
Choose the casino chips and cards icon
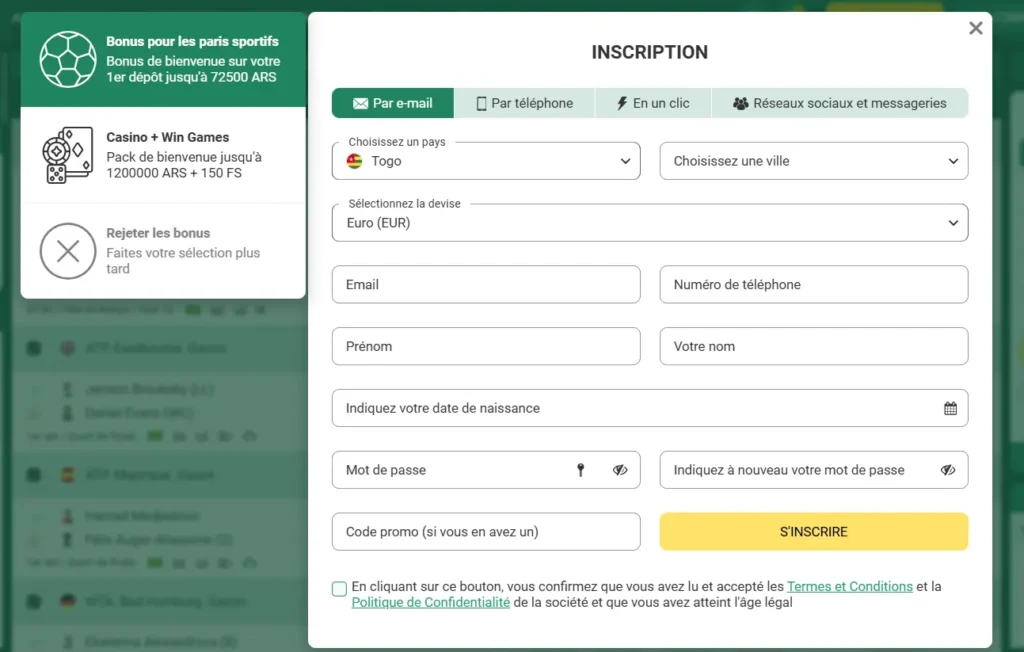pyautogui.click(x=68, y=155)
